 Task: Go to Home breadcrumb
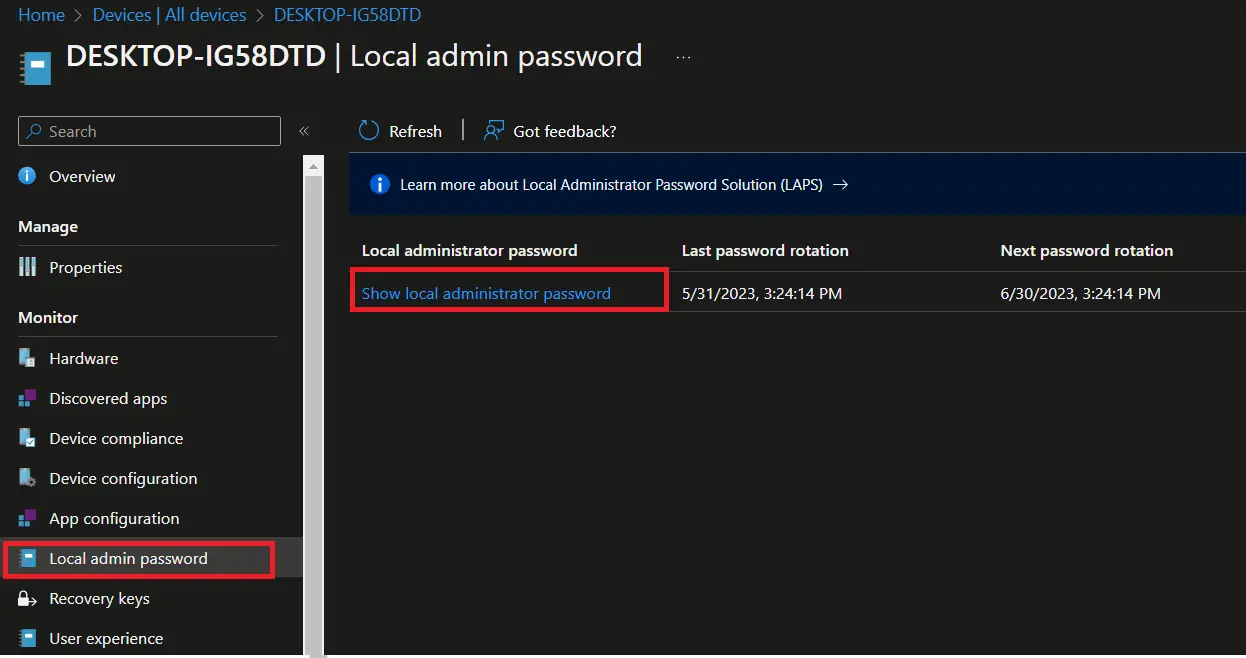tap(41, 15)
